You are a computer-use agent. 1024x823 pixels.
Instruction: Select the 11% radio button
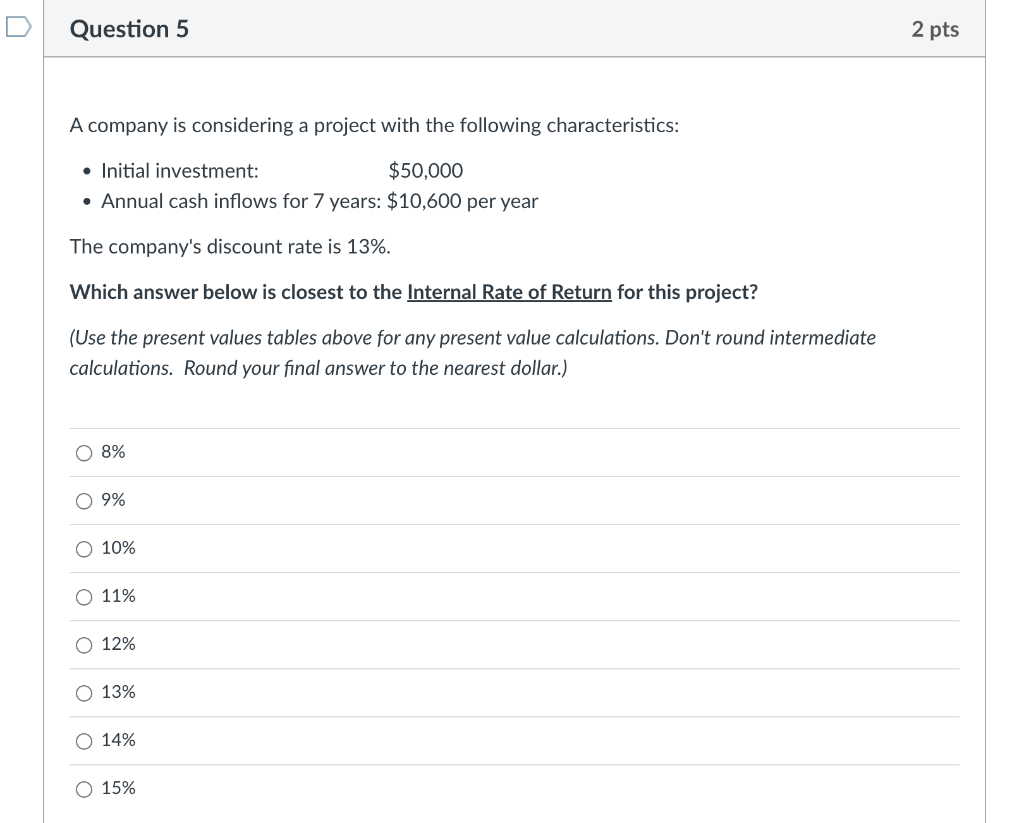click(84, 597)
